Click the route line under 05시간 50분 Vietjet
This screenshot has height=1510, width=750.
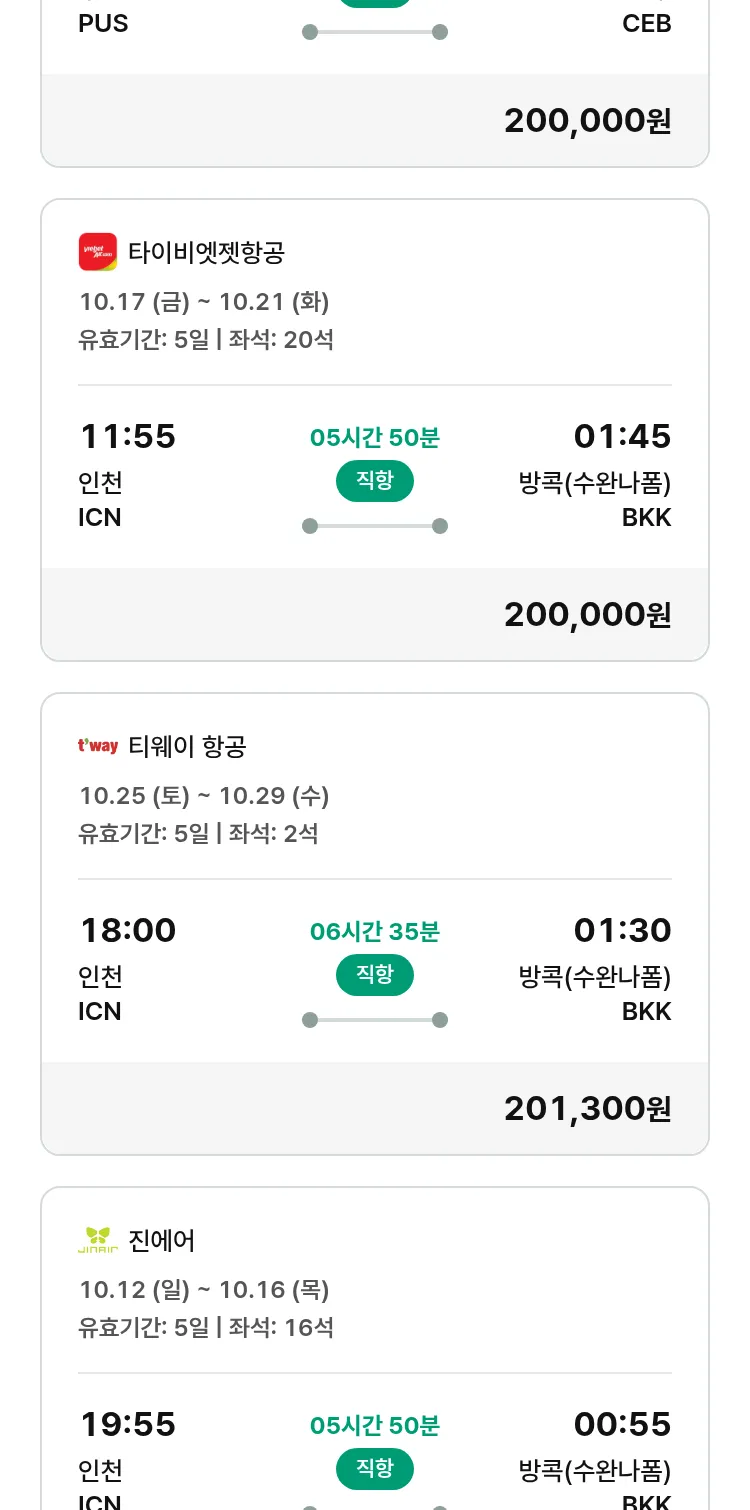point(374,526)
